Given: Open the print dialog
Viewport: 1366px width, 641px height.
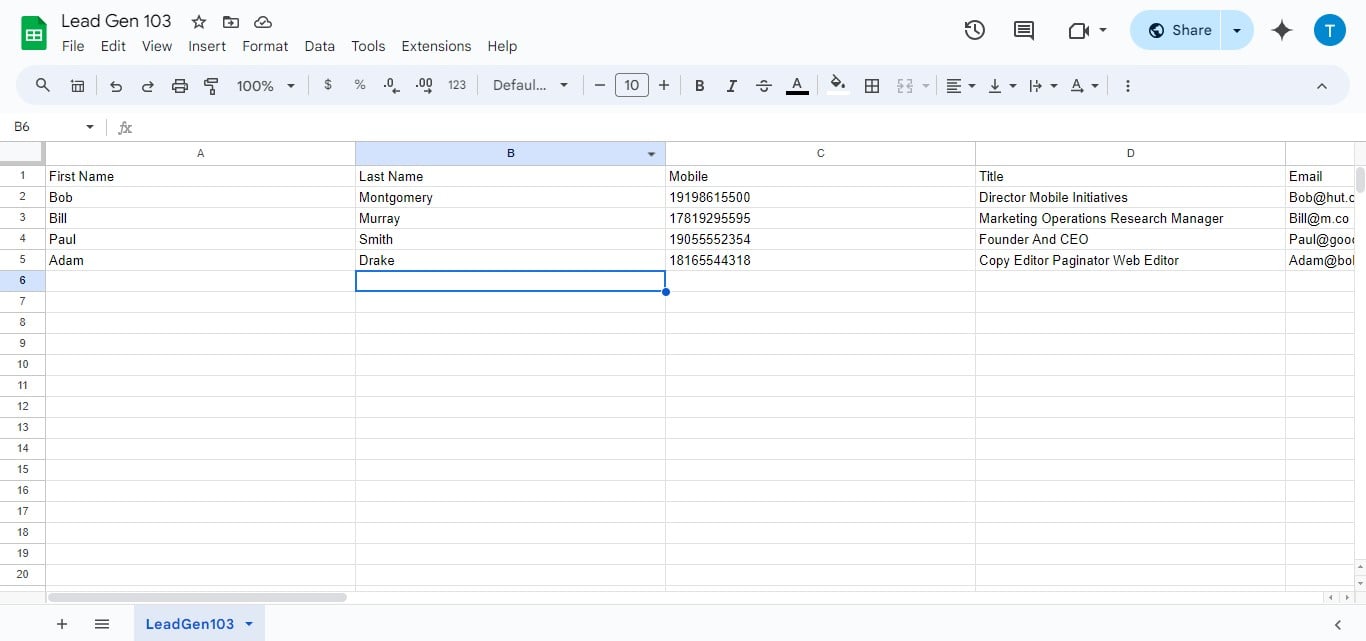Looking at the screenshot, I should (179, 85).
